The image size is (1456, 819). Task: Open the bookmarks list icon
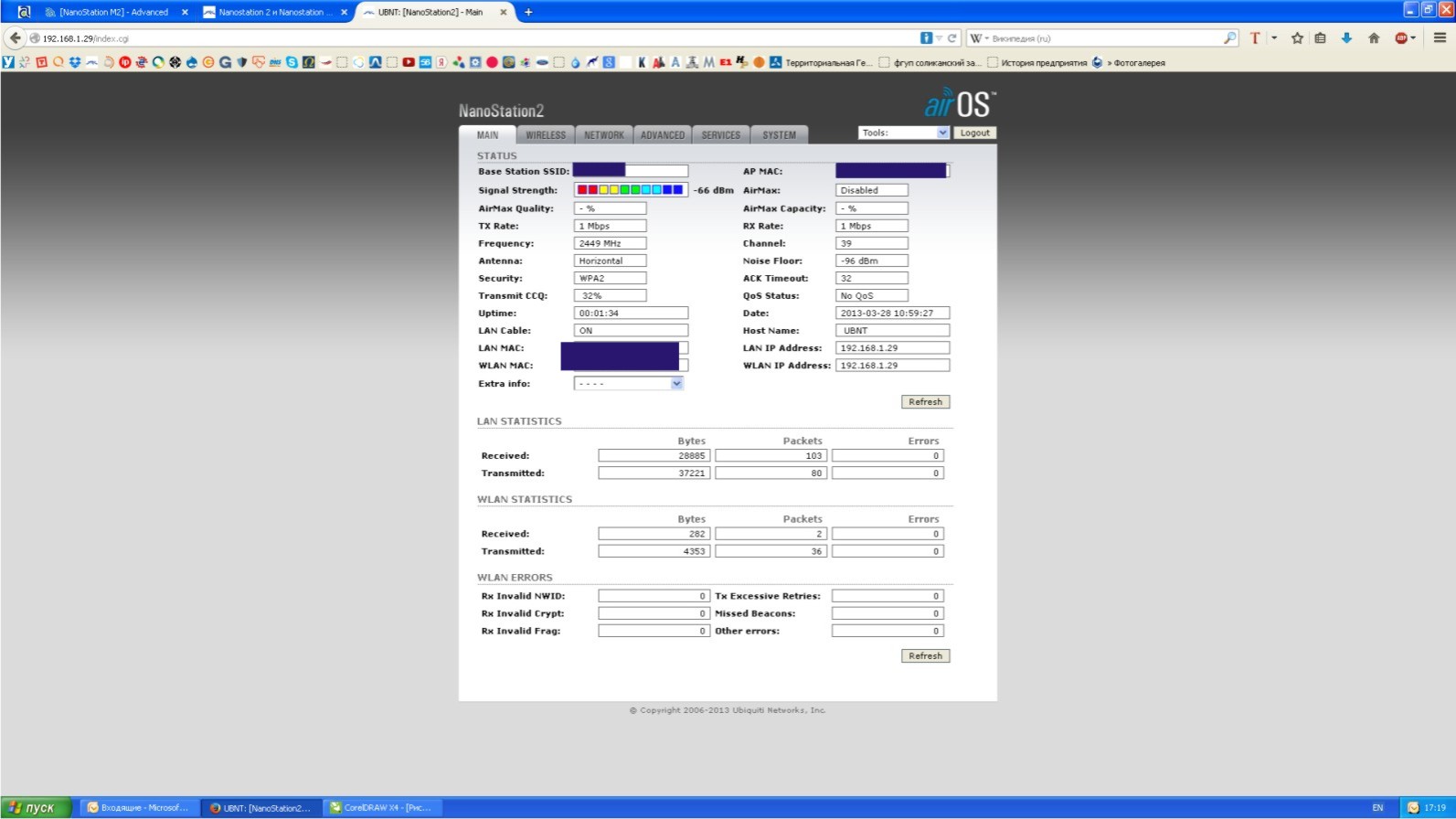(1320, 37)
